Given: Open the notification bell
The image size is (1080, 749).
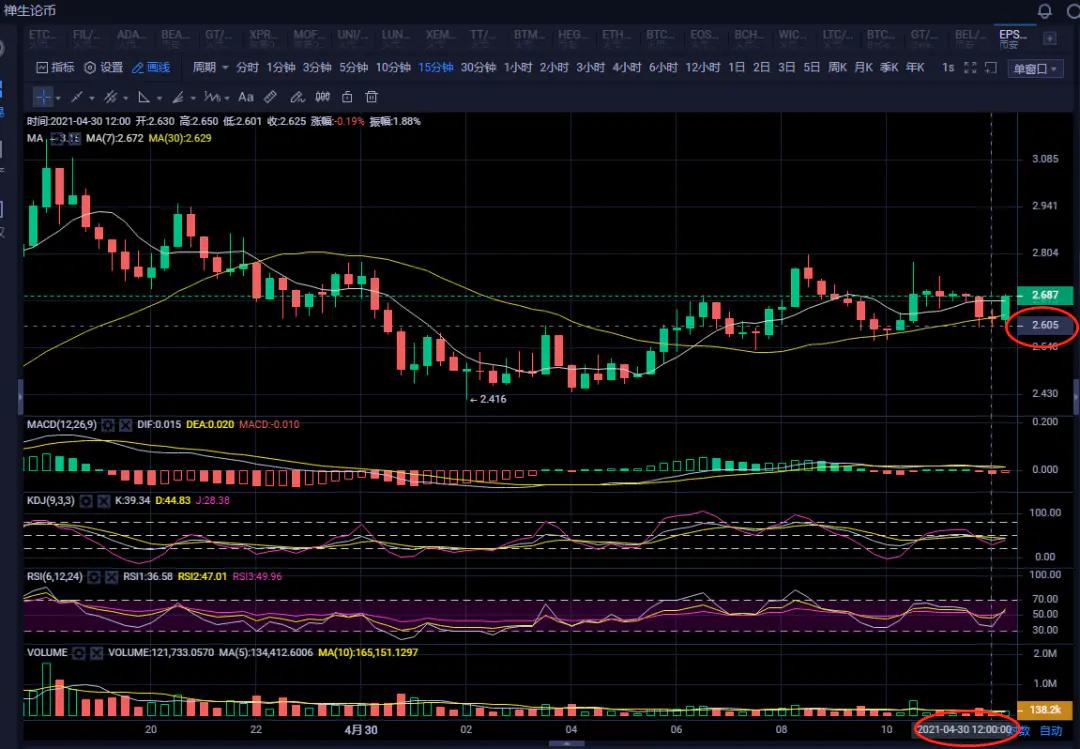Looking at the screenshot, I should [x=1044, y=11].
